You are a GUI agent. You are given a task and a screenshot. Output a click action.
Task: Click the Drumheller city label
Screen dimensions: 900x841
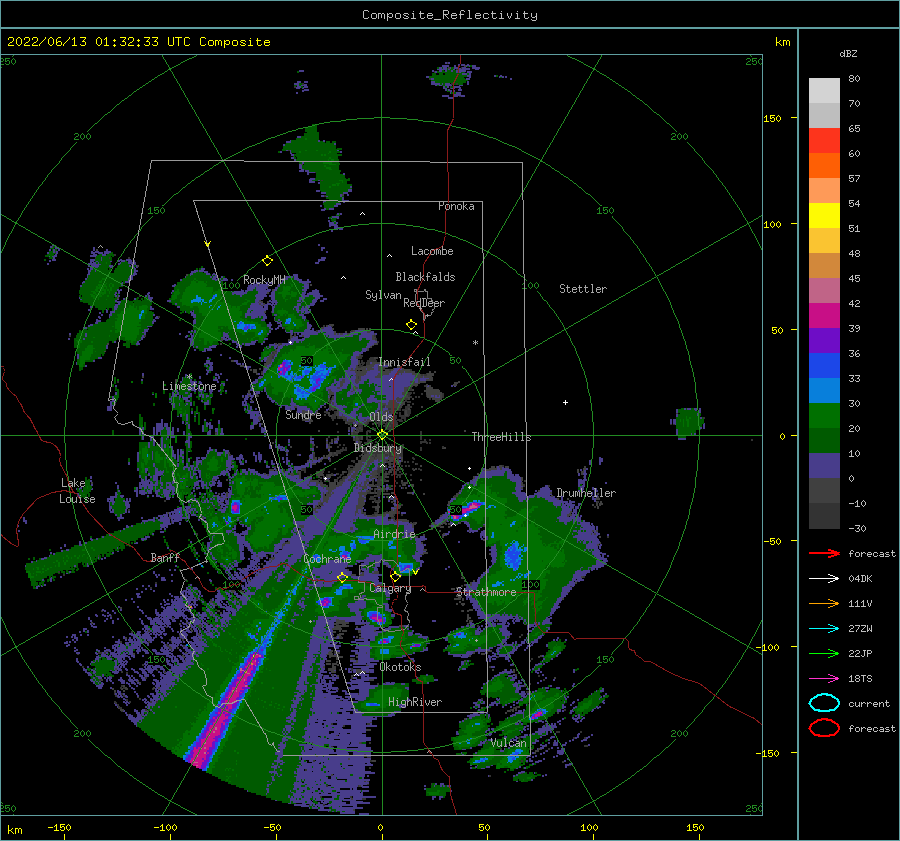tap(586, 493)
